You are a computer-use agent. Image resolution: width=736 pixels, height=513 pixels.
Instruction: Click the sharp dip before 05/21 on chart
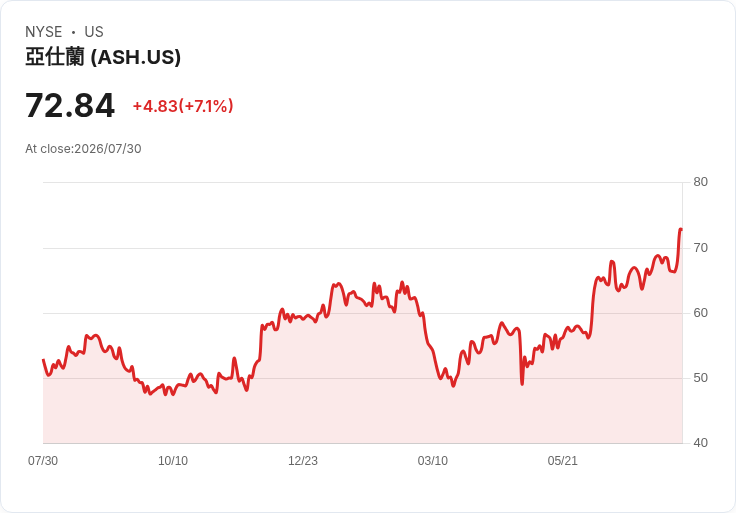tap(522, 384)
